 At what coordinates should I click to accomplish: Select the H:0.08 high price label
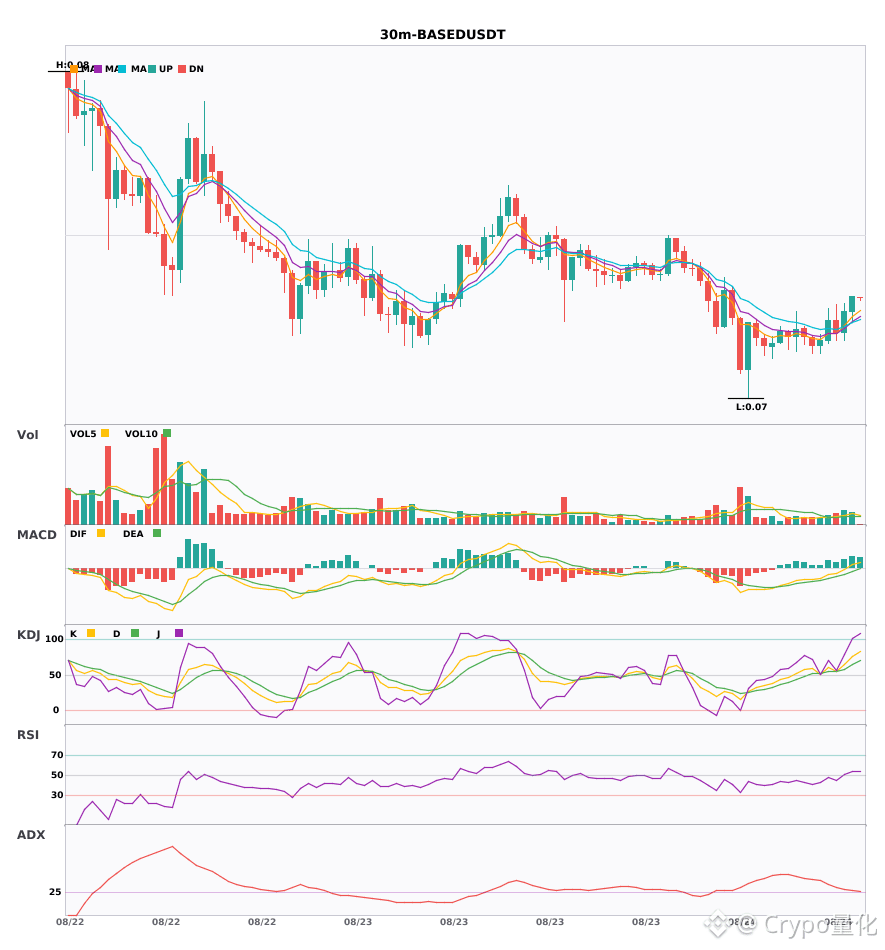[73, 64]
